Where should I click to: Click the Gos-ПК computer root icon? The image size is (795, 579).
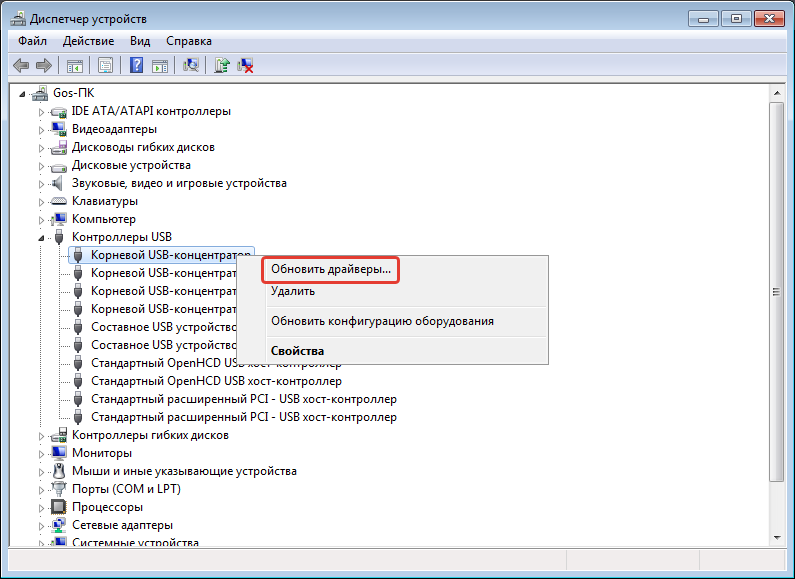(40, 93)
